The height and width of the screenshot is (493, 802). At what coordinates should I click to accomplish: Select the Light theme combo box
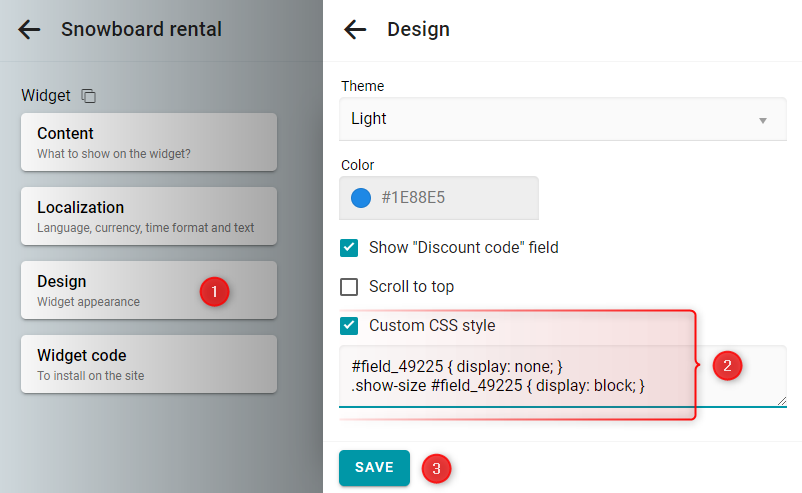(x=563, y=119)
